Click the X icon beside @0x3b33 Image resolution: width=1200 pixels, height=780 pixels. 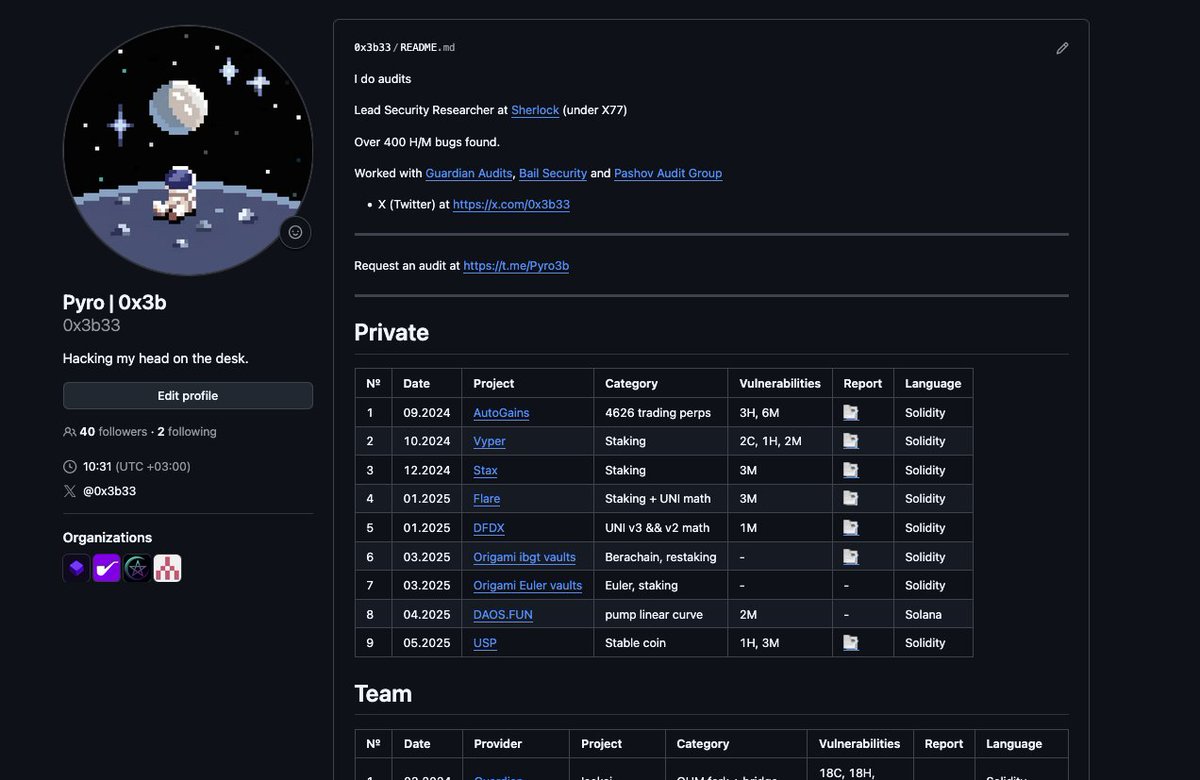tap(70, 491)
